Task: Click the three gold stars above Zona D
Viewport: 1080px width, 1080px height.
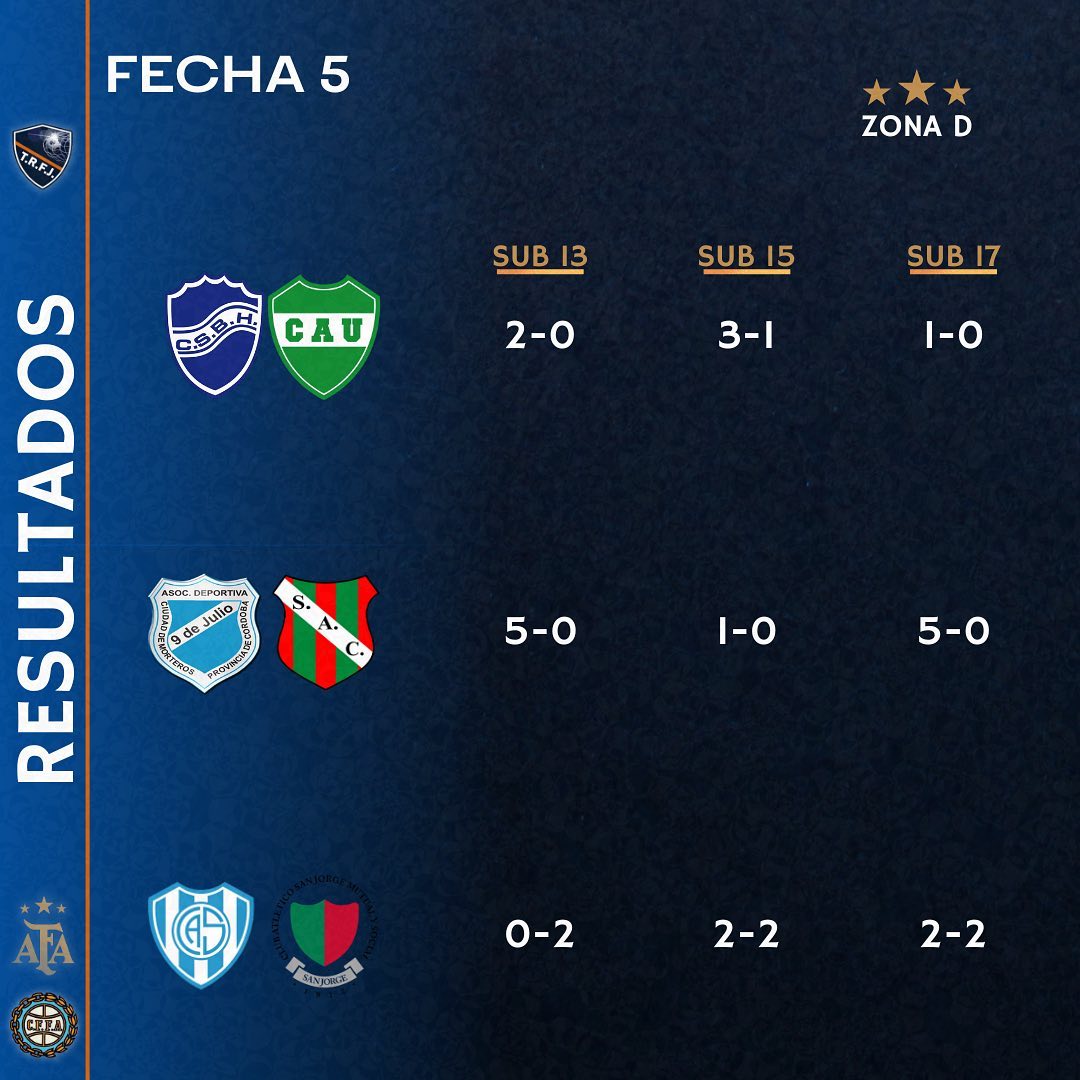Action: (x=917, y=92)
